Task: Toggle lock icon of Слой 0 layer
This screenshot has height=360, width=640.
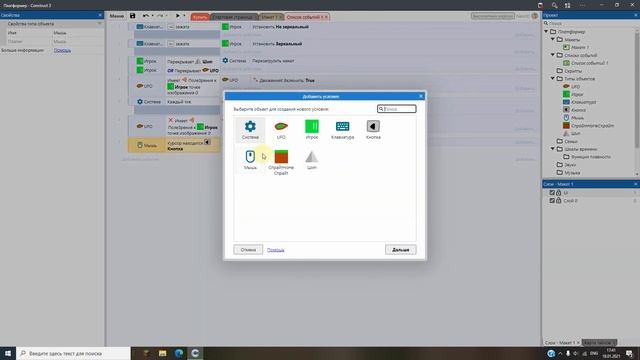Action: (x=559, y=201)
